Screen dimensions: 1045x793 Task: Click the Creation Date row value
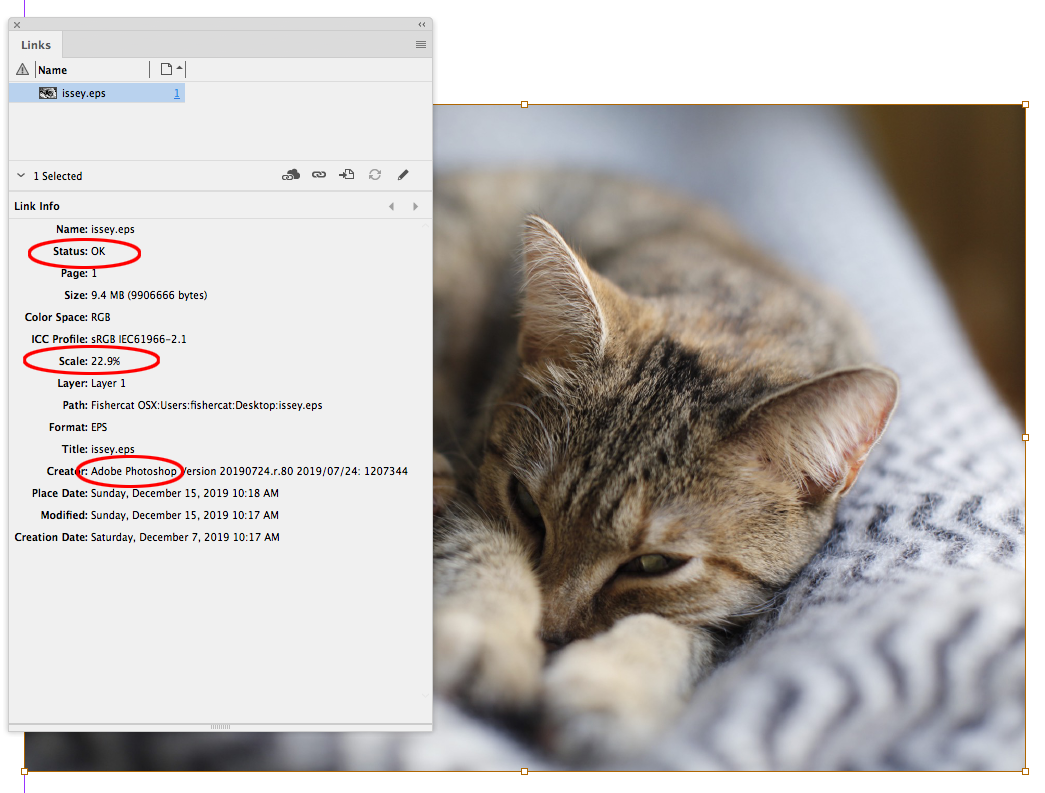(x=185, y=537)
